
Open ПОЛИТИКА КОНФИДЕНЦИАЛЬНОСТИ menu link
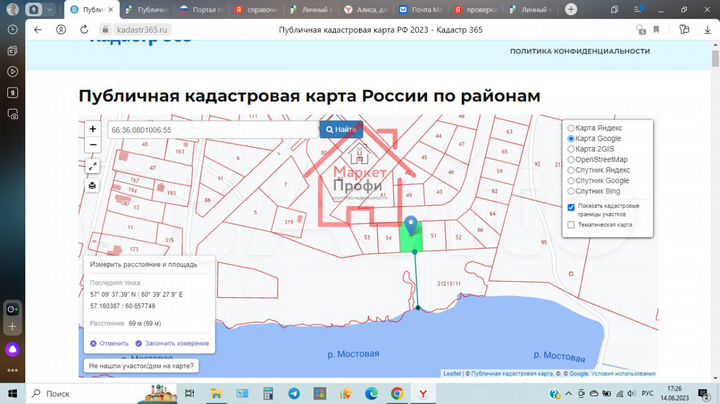[x=580, y=51]
